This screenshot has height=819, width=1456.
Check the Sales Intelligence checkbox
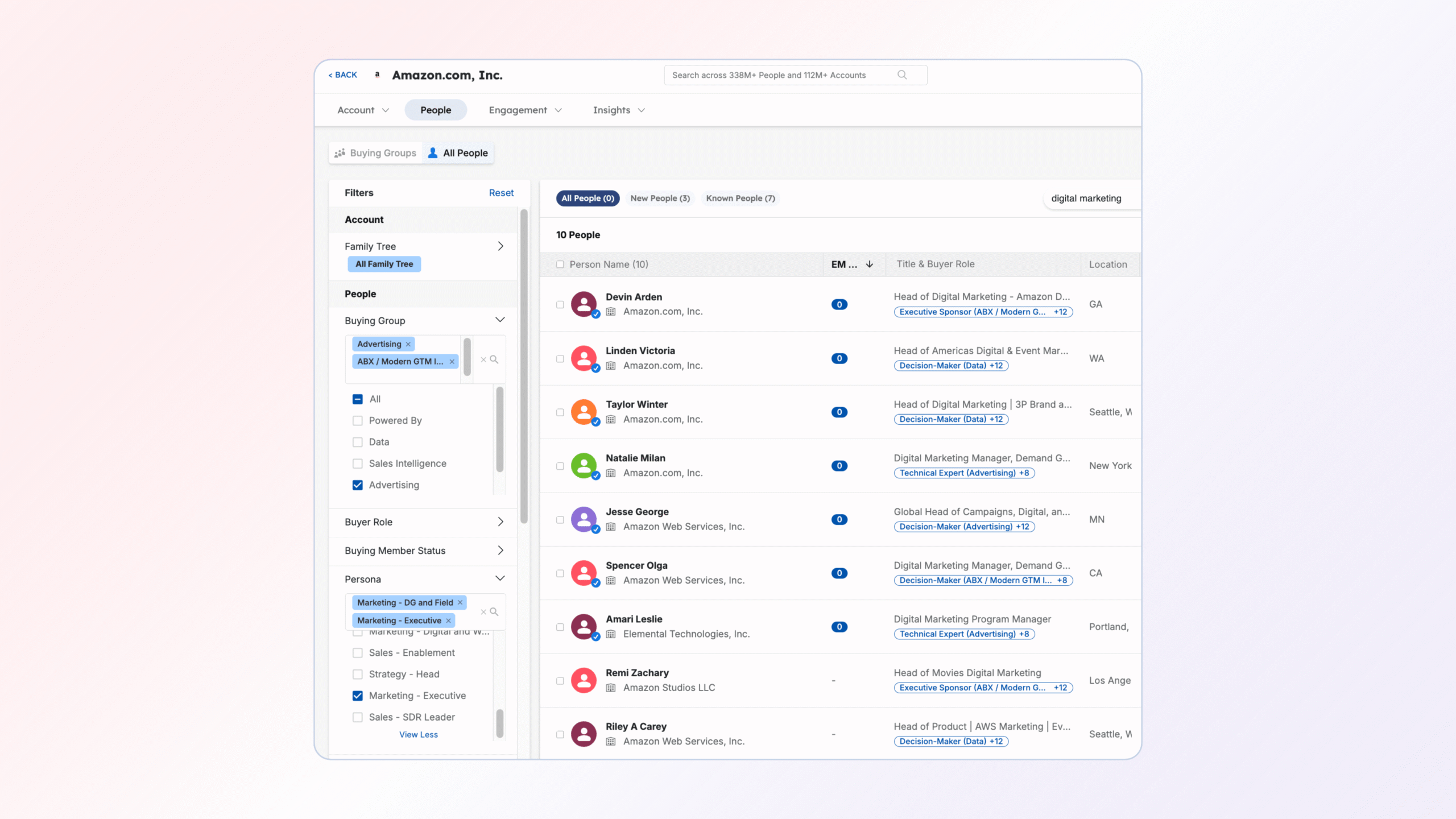click(358, 464)
